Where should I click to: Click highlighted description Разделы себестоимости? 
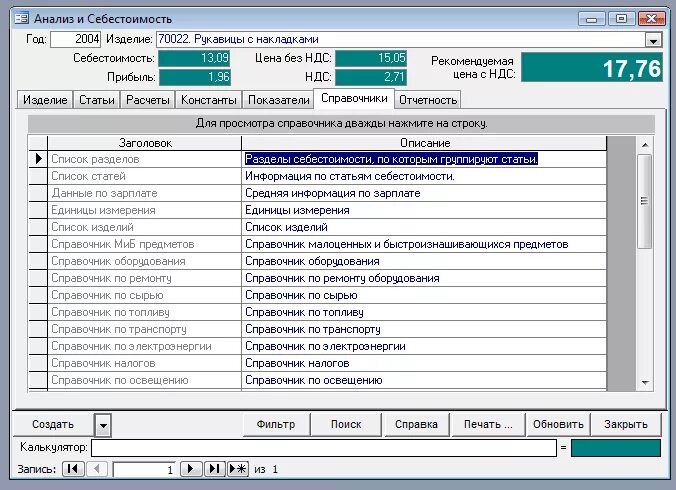391,159
